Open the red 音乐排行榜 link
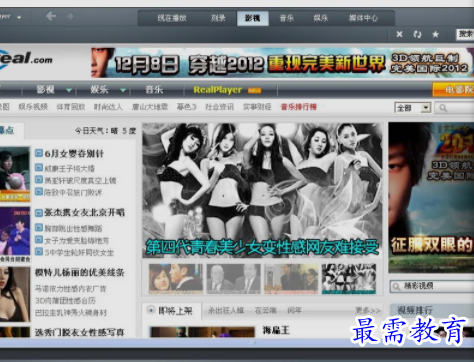 coord(299,107)
